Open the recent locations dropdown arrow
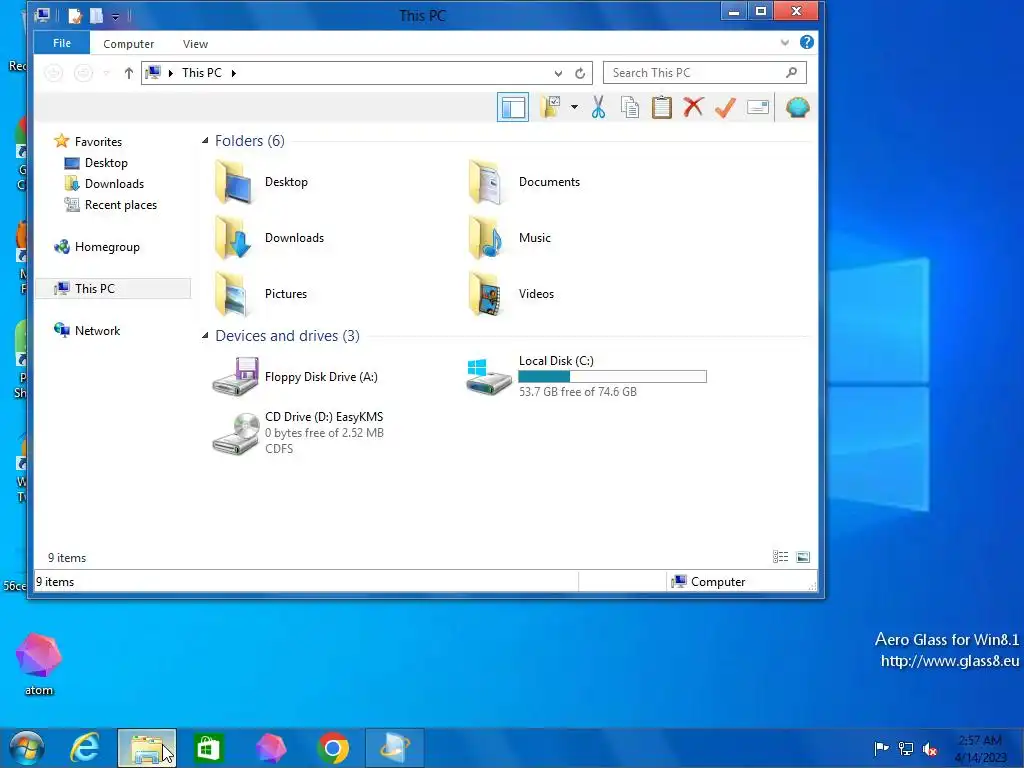The image size is (1024, 768). (x=106, y=73)
